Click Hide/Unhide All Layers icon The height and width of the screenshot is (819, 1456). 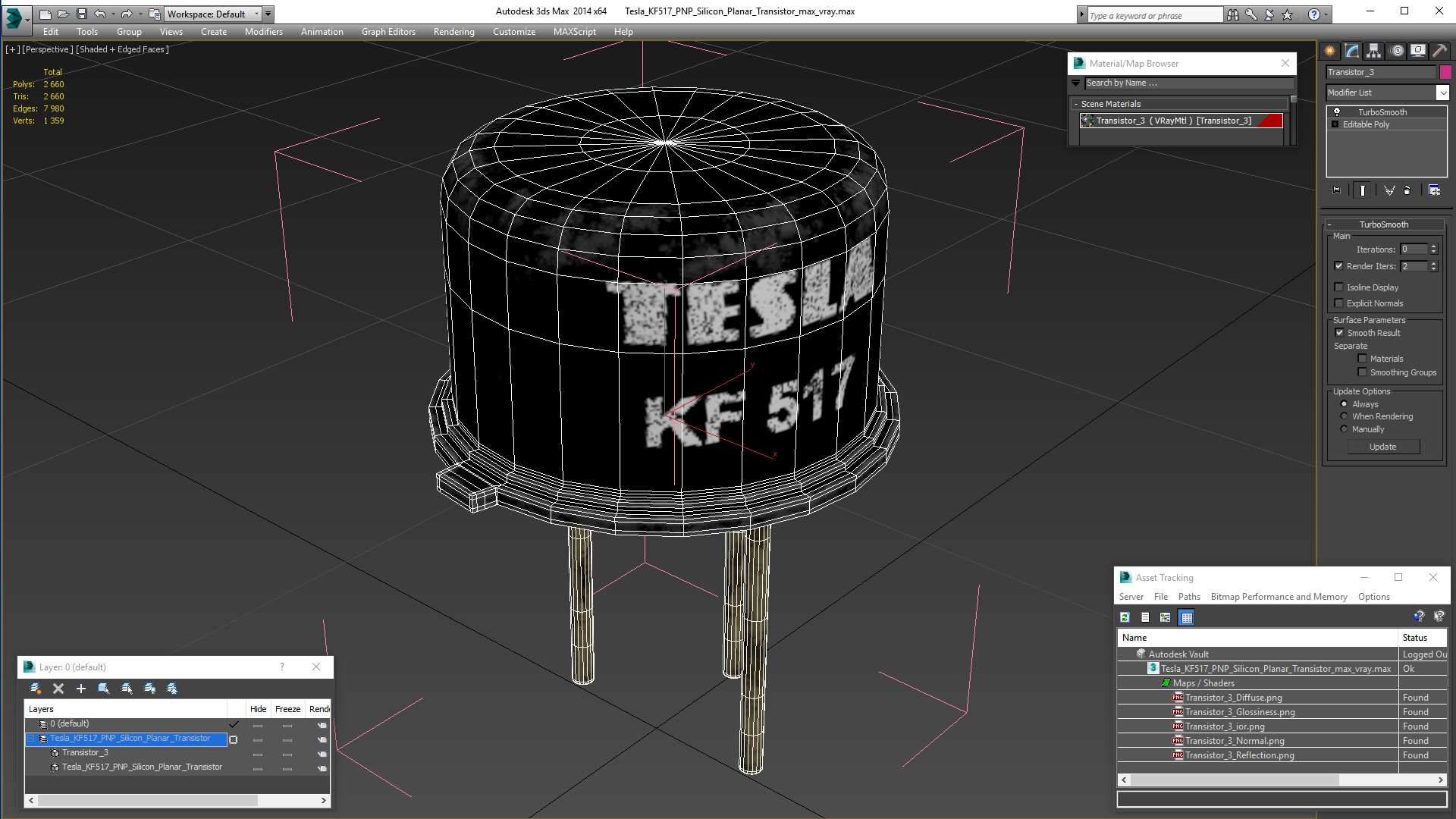click(x=149, y=689)
